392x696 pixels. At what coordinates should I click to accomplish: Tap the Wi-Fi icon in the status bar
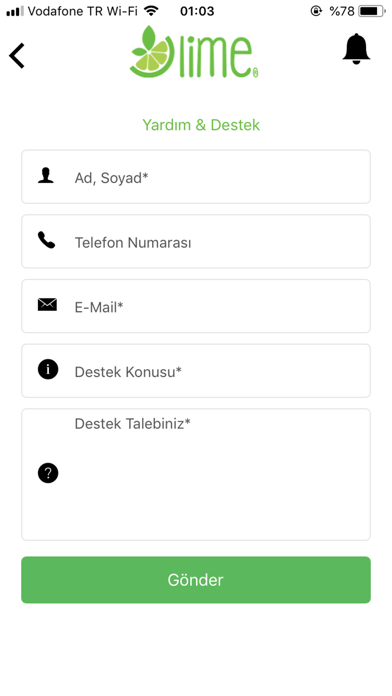tap(151, 11)
